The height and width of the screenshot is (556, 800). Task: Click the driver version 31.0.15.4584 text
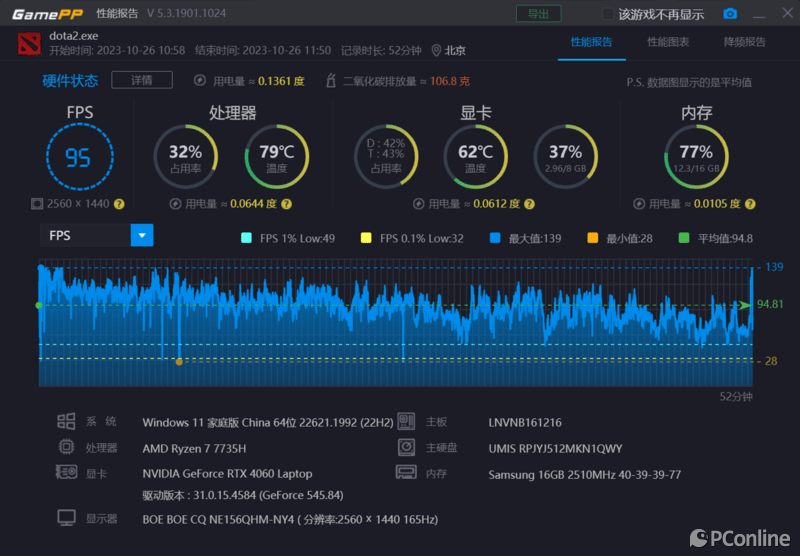pyautogui.click(x=243, y=495)
